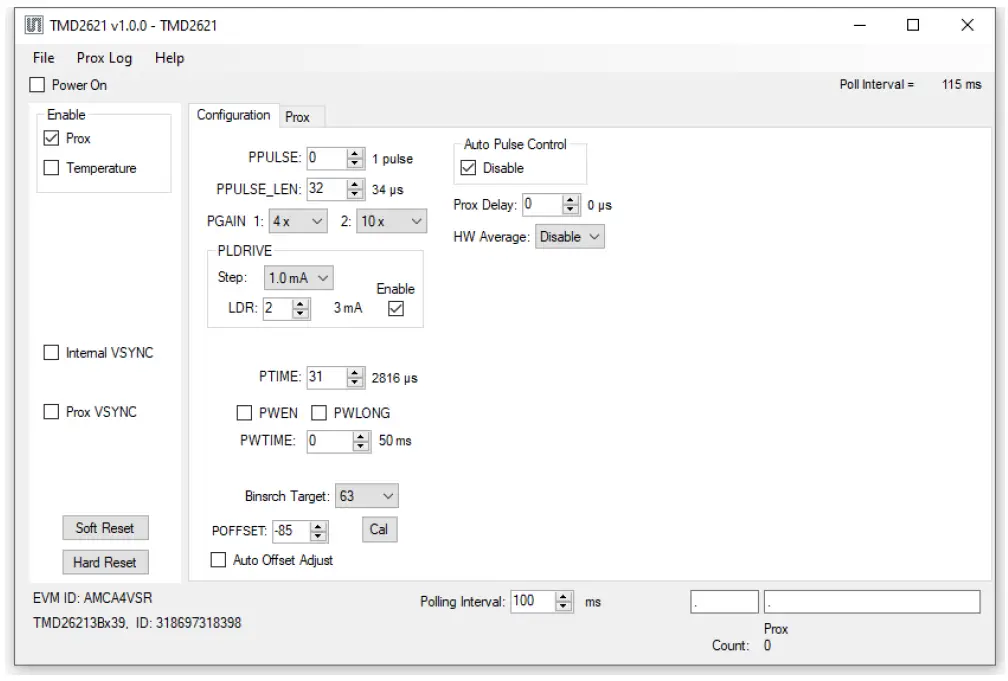
Task: Decrease PPULSE_LEN with down arrow
Action: (x=354, y=194)
